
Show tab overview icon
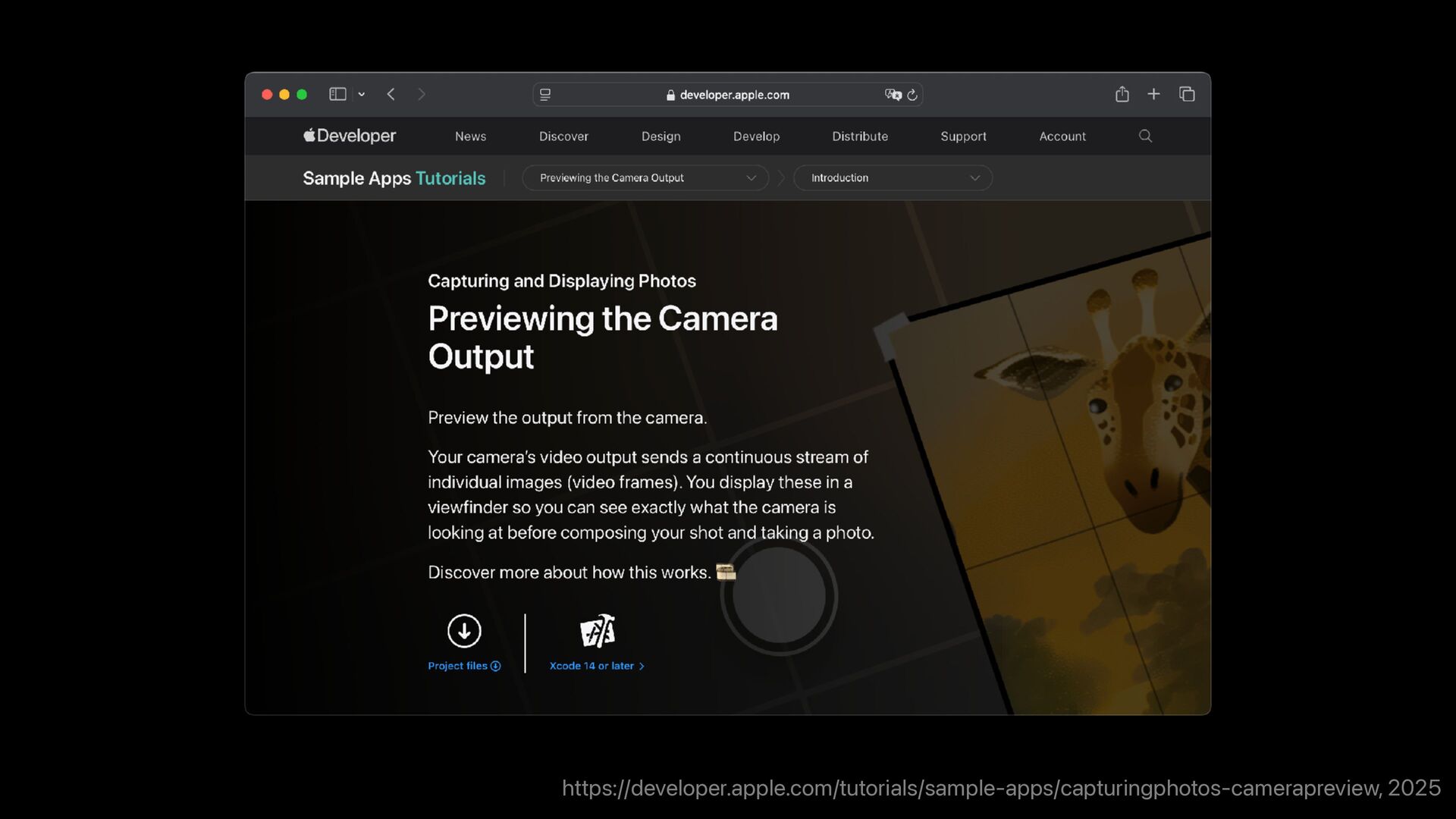point(1187,94)
